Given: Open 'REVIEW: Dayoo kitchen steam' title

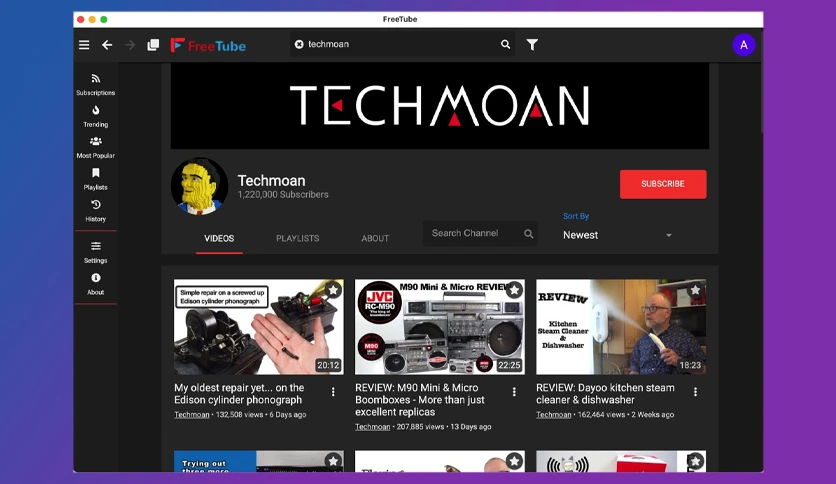Looking at the screenshot, I should (605, 394).
